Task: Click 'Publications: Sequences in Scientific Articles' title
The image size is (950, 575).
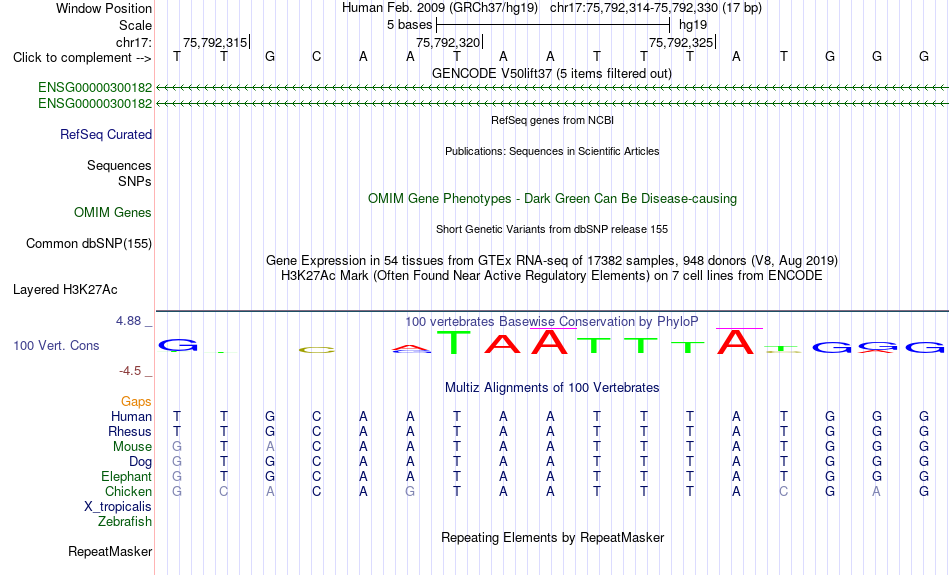Action: click(552, 151)
